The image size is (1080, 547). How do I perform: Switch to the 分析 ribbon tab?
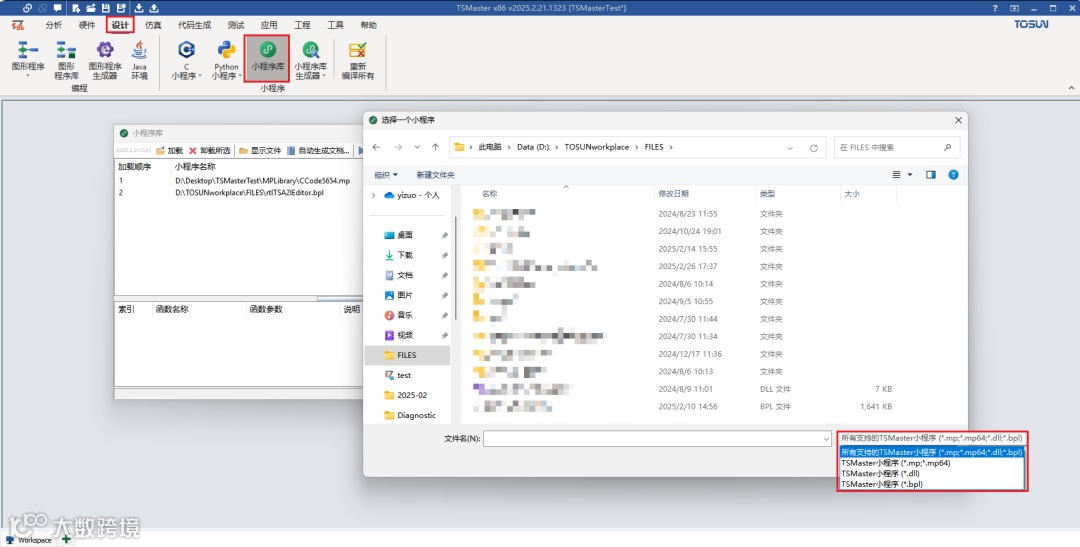click(x=53, y=25)
